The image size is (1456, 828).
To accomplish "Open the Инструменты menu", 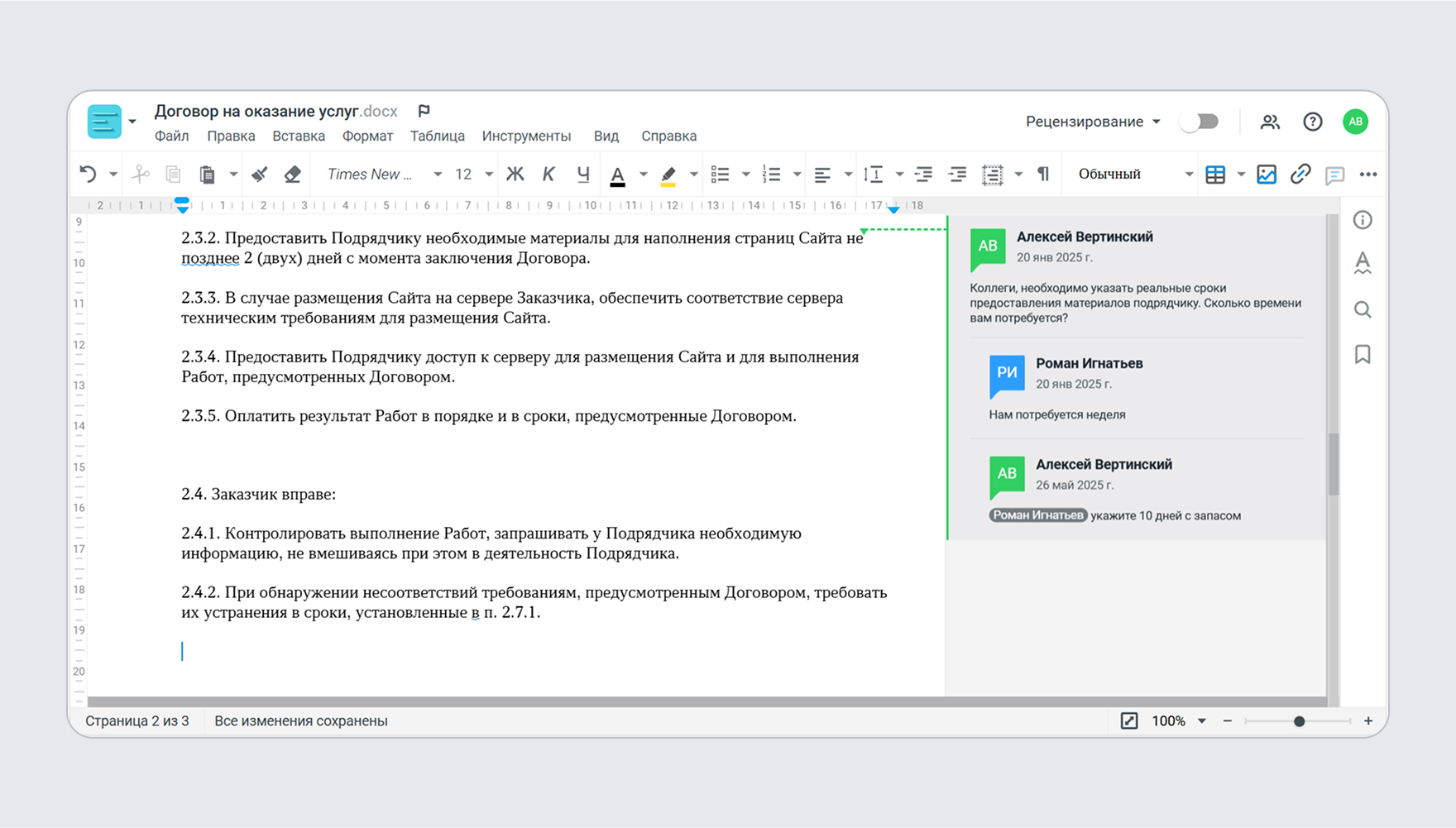I will (526, 136).
